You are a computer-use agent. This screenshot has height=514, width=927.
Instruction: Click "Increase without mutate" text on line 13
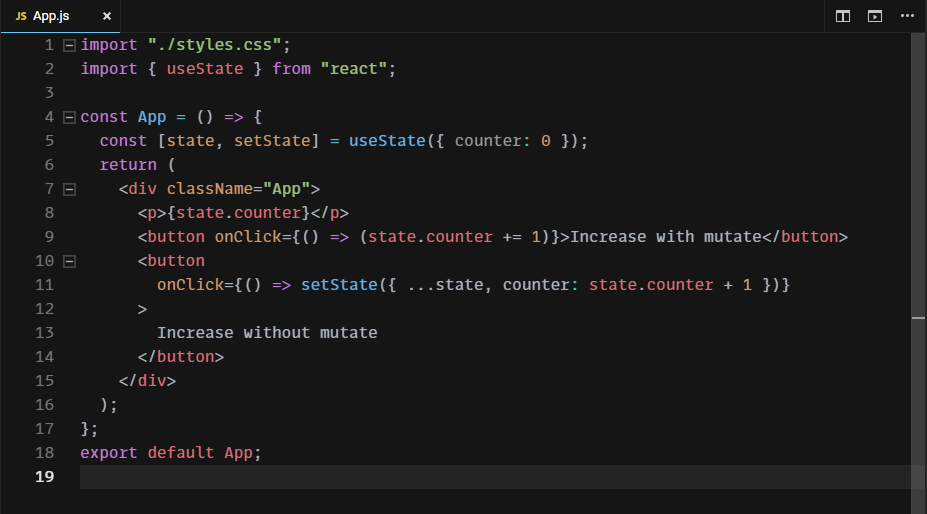pos(267,333)
